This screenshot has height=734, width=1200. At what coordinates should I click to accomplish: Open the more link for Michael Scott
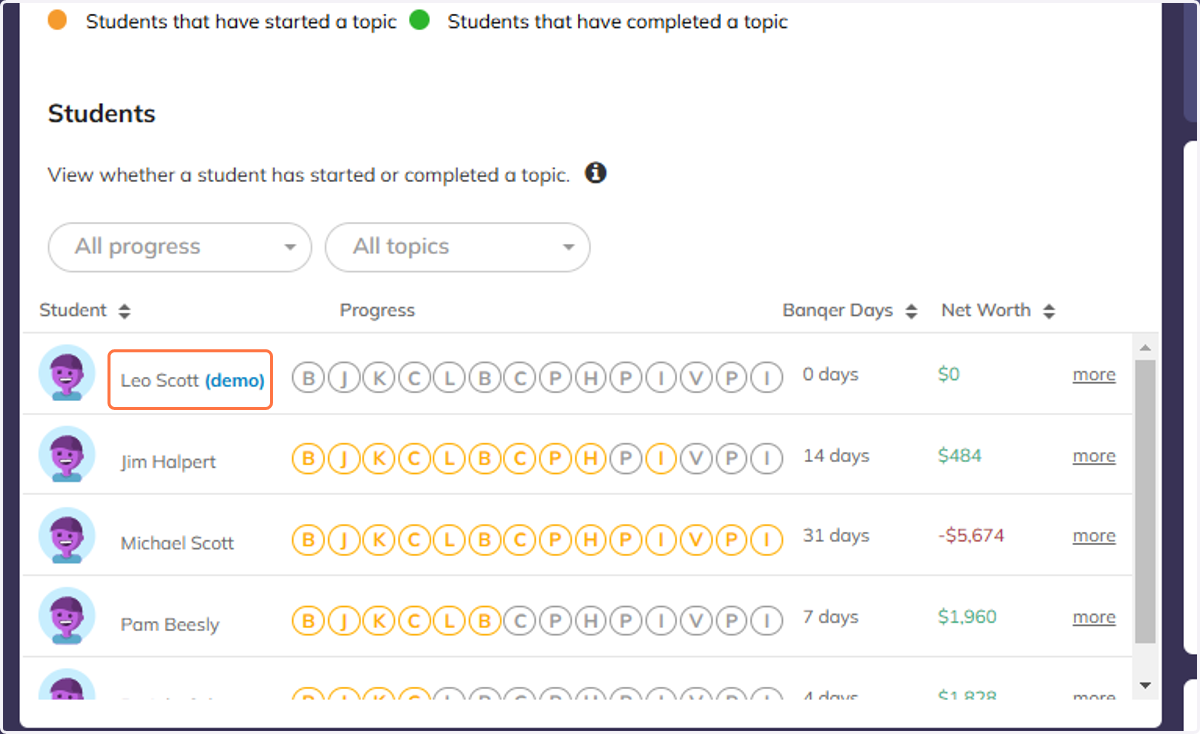point(1094,536)
